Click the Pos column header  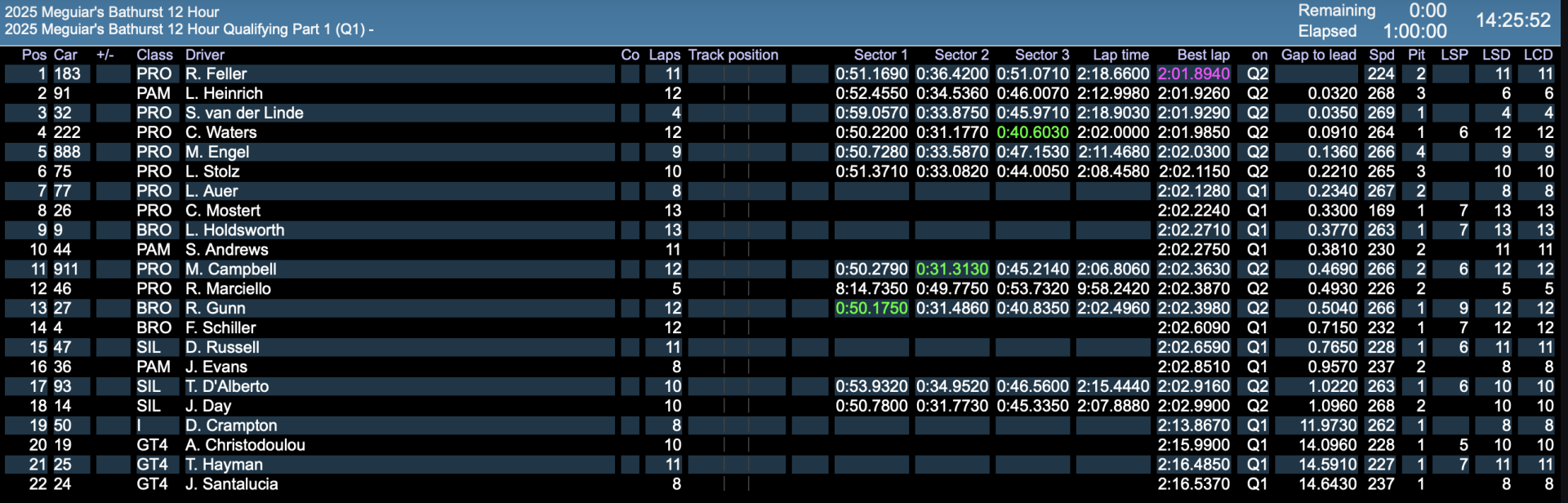point(33,55)
